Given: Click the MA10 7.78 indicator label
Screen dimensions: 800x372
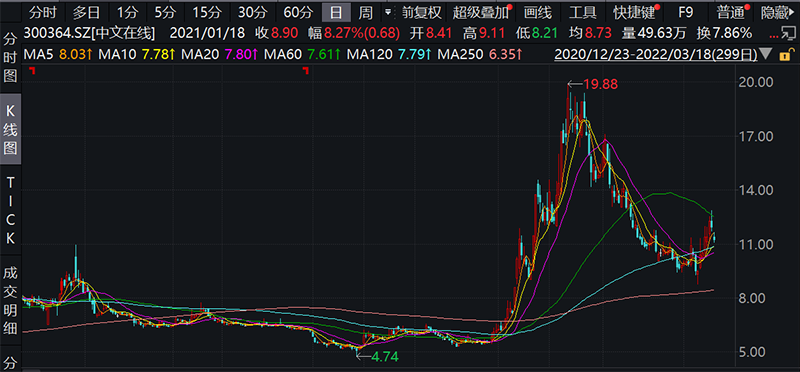Looking at the screenshot, I should pyautogui.click(x=136, y=54).
